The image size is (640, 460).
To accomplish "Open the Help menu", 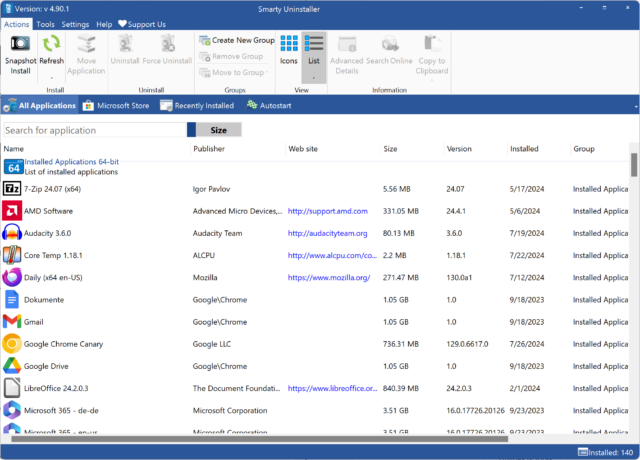I will pos(104,24).
